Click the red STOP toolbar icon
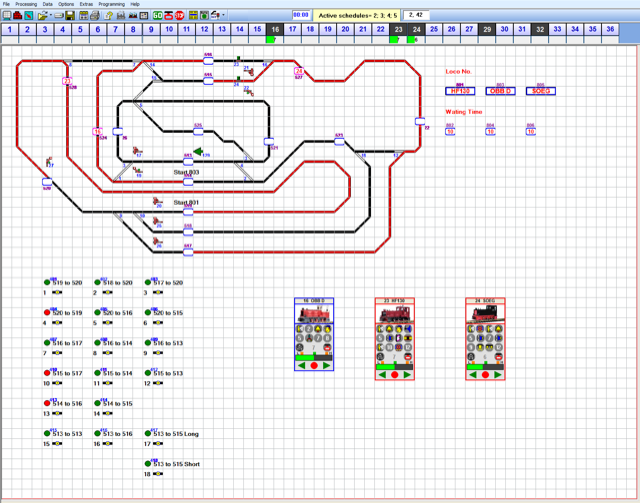 (x=179, y=15)
